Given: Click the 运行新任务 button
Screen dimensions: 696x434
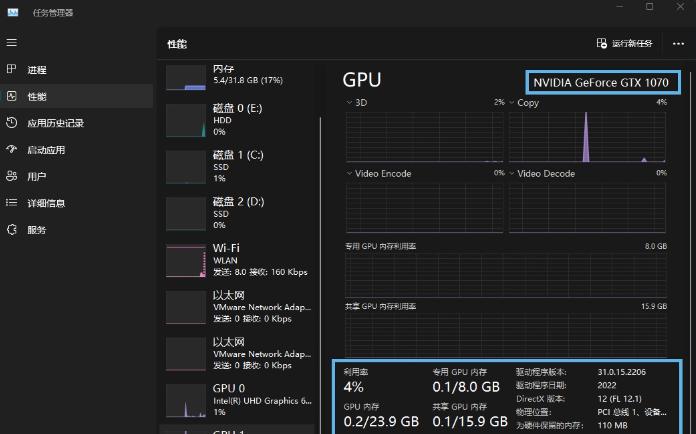Looking at the screenshot, I should 625,43.
